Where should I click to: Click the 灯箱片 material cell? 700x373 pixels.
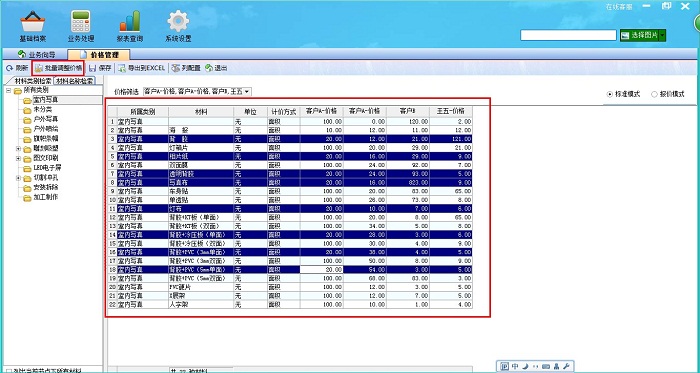[x=201, y=147]
